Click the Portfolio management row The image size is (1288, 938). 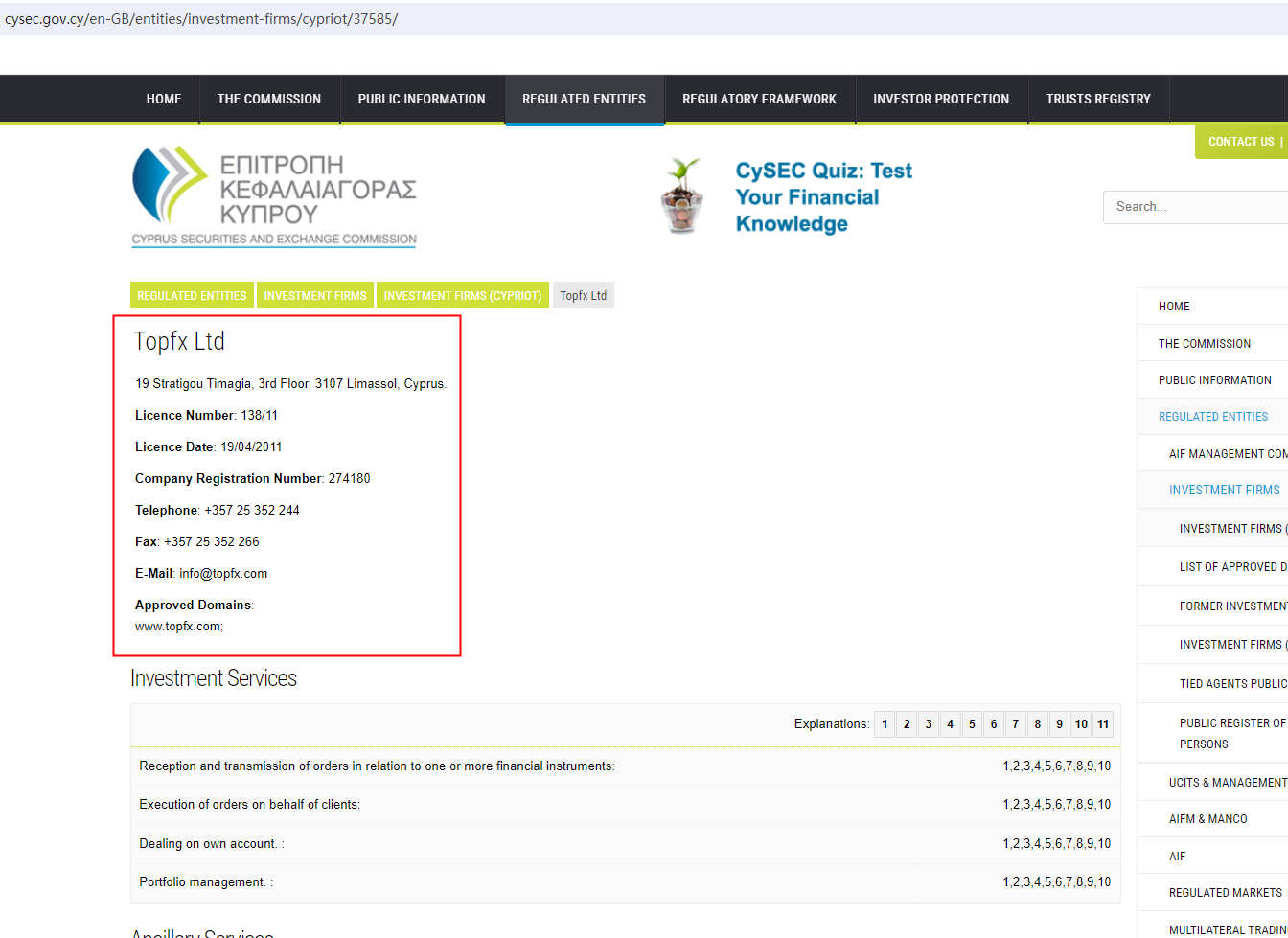click(x=626, y=882)
